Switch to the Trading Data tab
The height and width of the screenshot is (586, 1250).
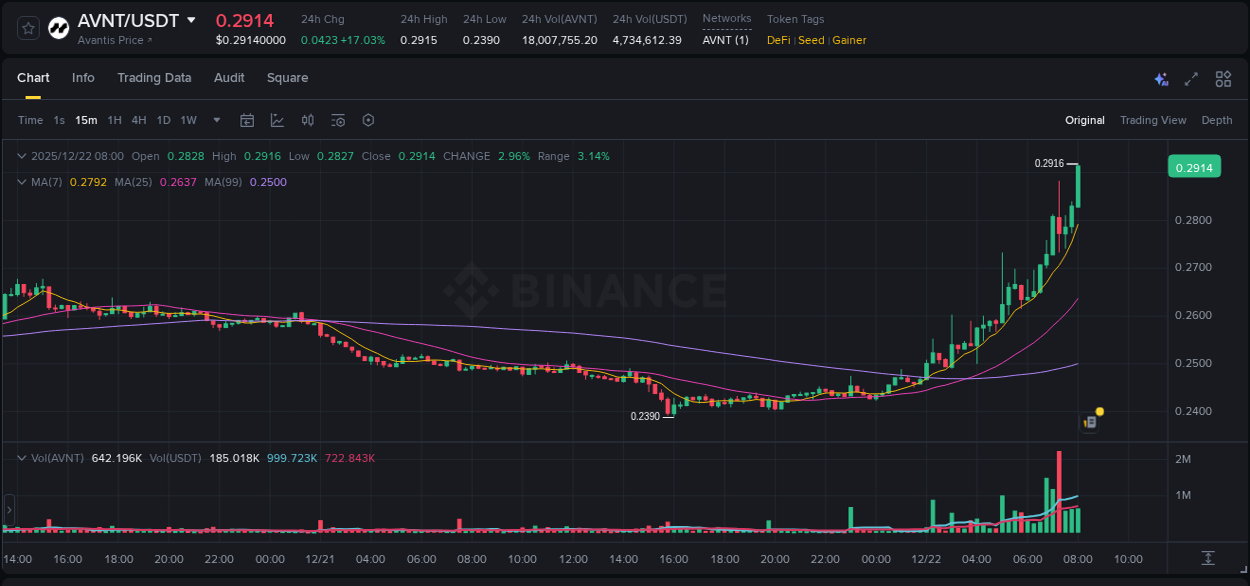pos(154,78)
